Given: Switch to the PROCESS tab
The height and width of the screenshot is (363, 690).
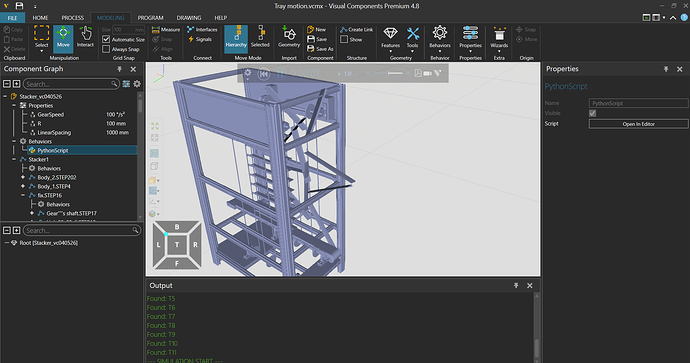Looking at the screenshot, I should pyautogui.click(x=73, y=18).
